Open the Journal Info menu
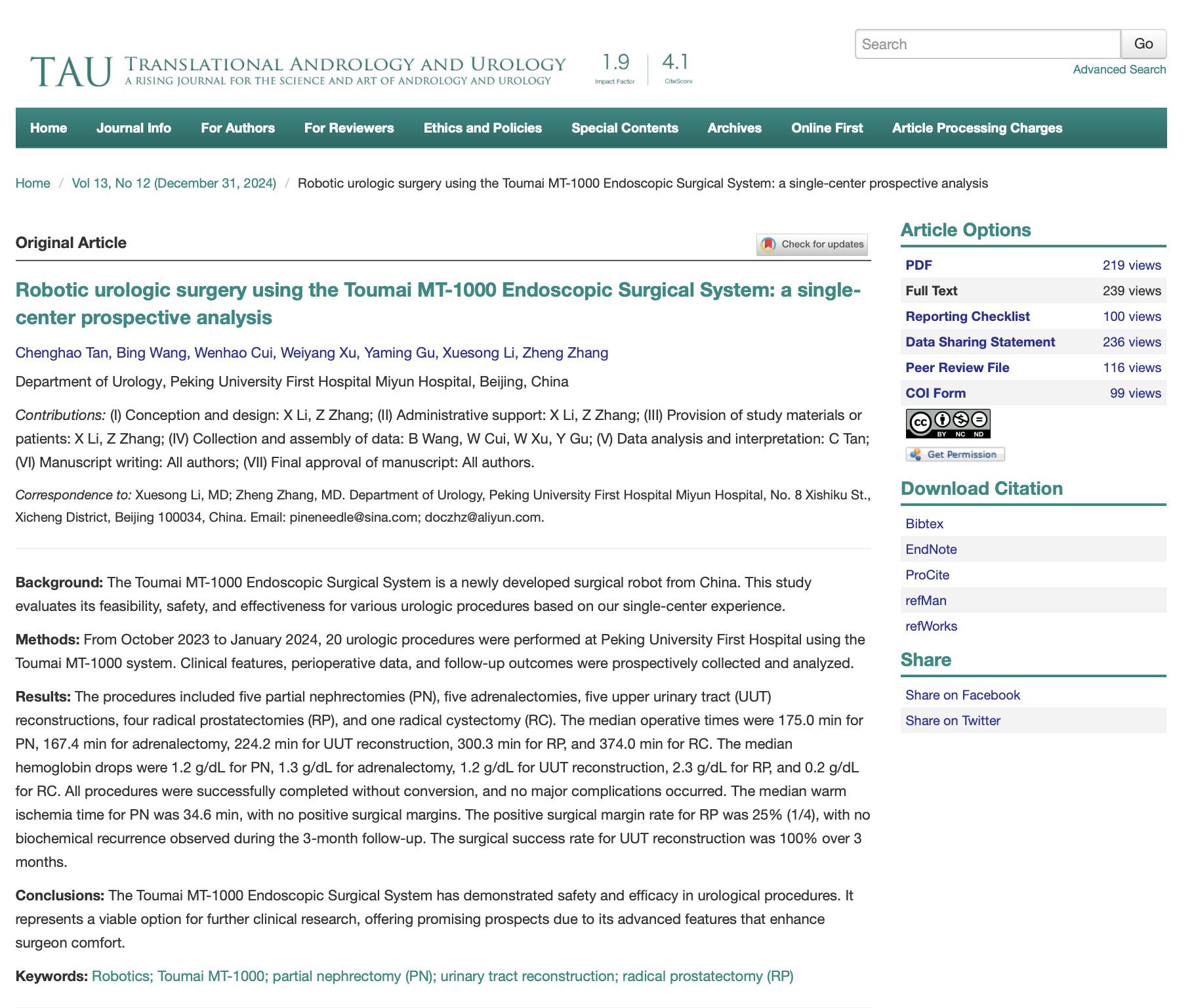 tap(134, 128)
